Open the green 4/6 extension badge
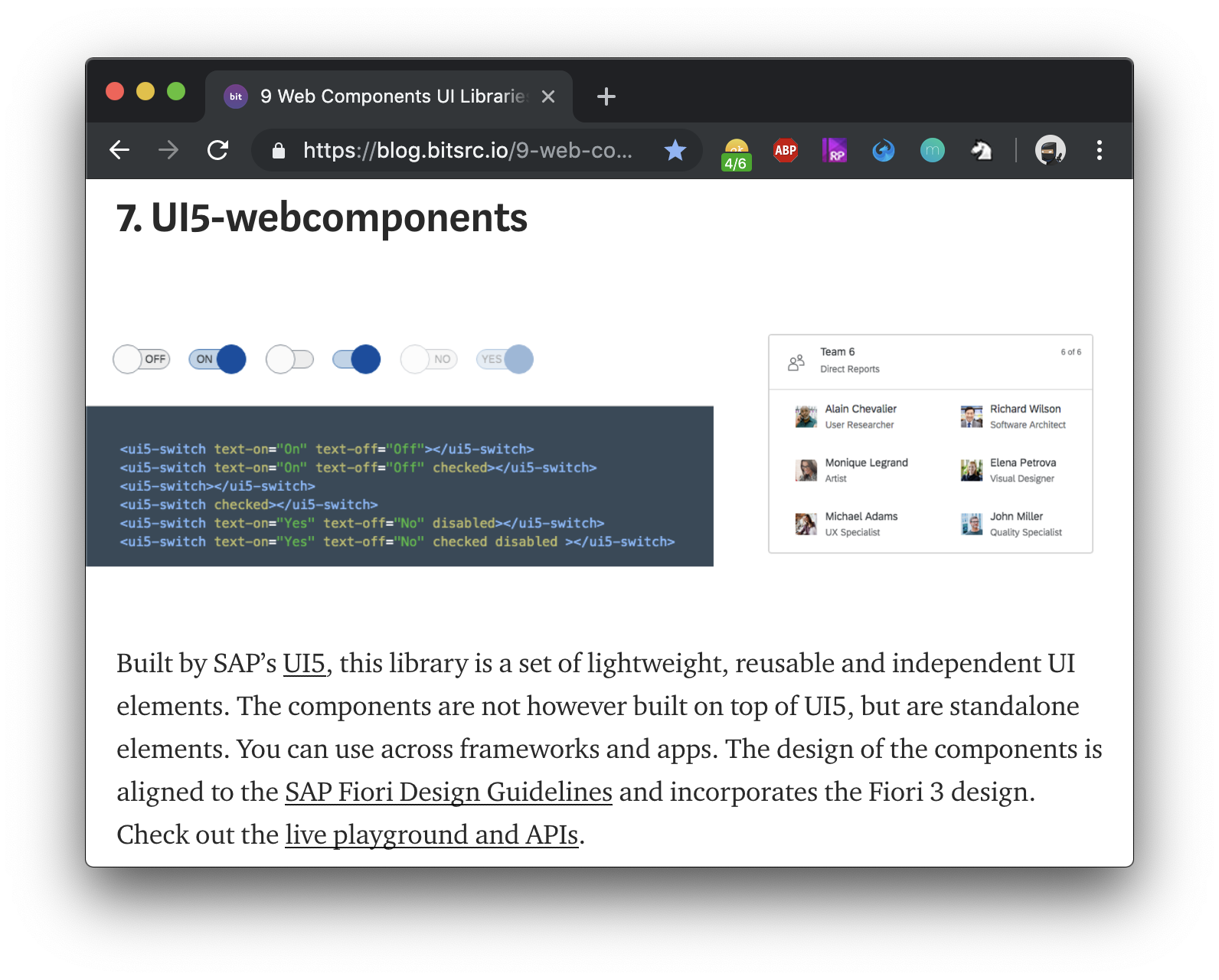 click(736, 154)
